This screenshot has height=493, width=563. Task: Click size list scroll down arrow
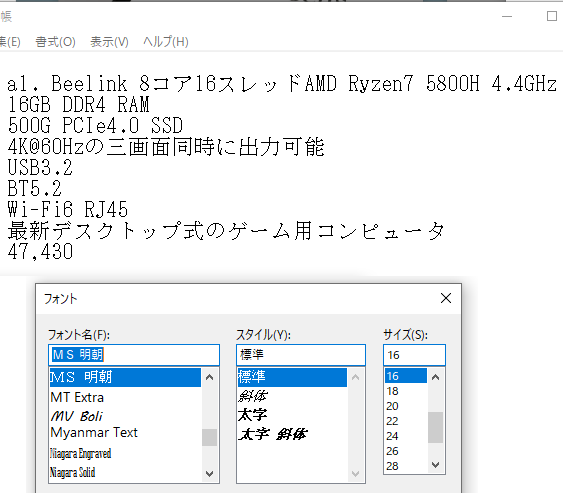pyautogui.click(x=436, y=465)
